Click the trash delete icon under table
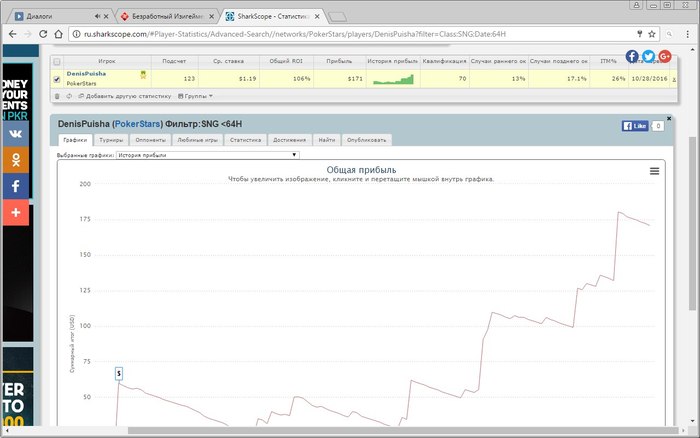700x438 pixels. (x=57, y=96)
